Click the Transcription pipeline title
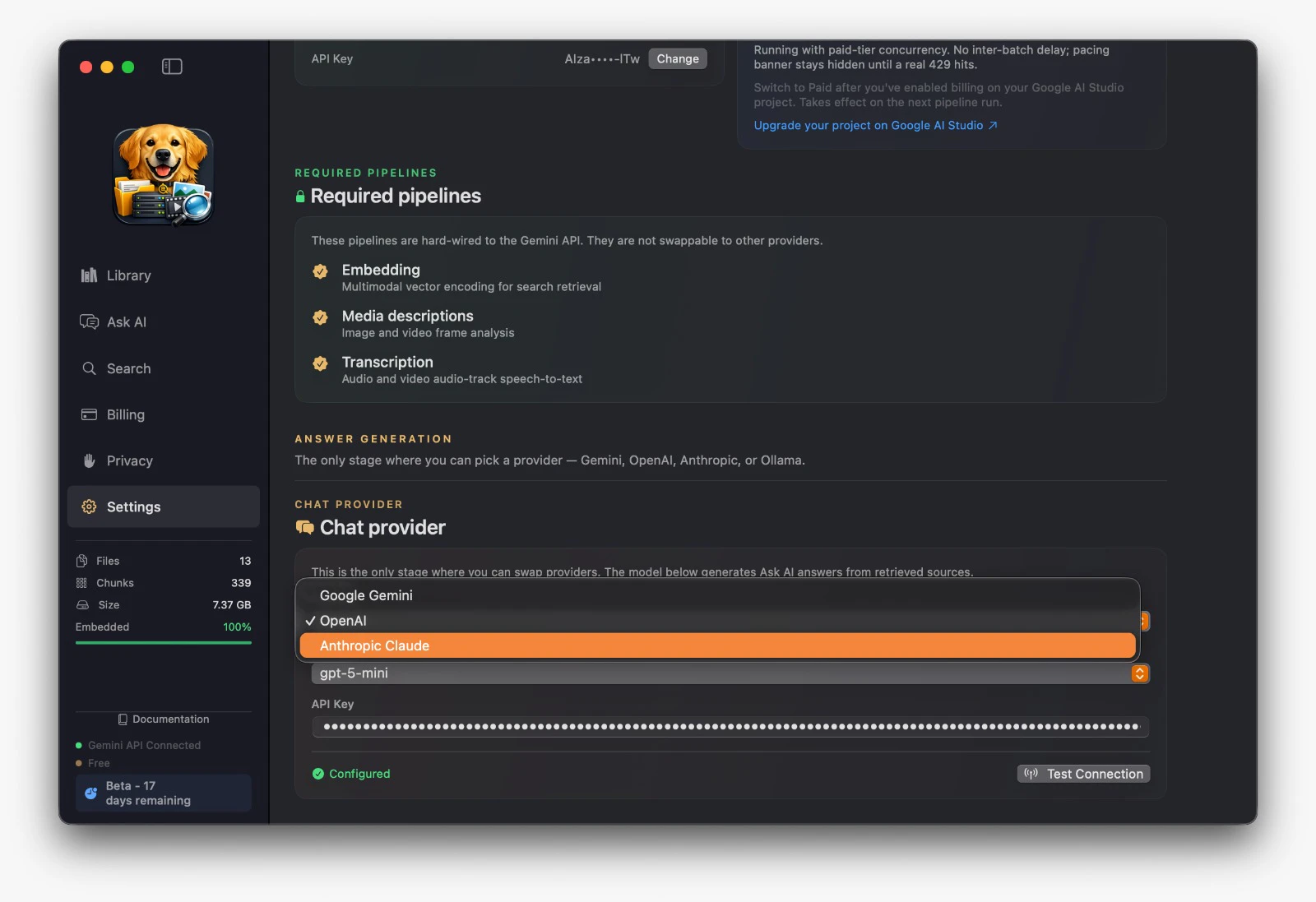 tap(387, 362)
